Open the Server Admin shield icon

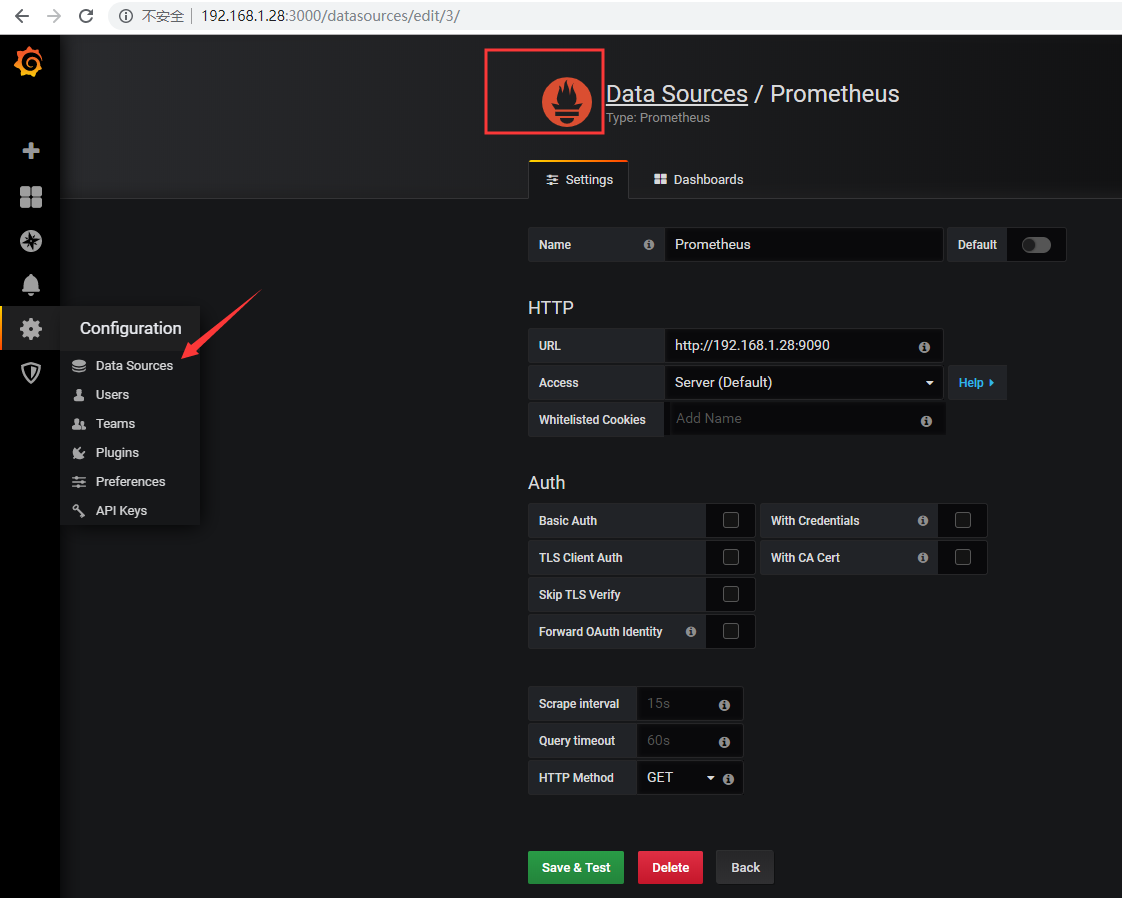pyautogui.click(x=31, y=373)
